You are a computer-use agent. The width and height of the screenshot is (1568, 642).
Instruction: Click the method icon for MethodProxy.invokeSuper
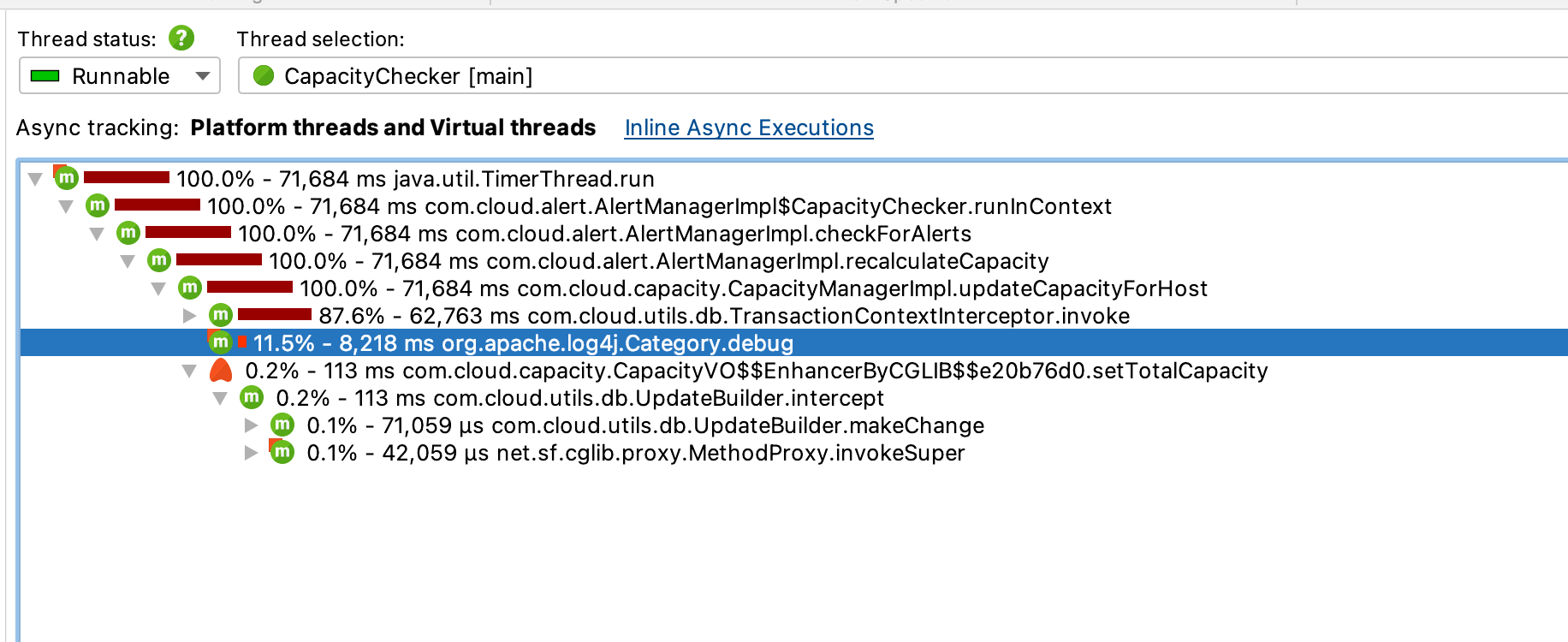pyautogui.click(x=282, y=452)
